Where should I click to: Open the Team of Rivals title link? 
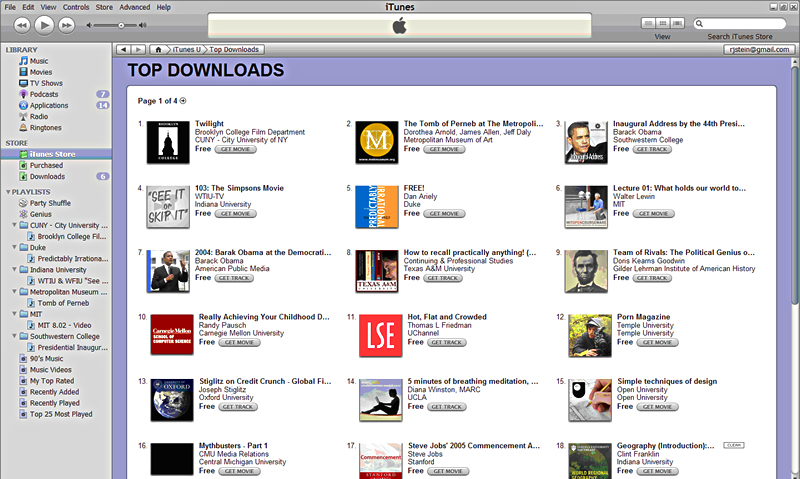(x=684, y=253)
